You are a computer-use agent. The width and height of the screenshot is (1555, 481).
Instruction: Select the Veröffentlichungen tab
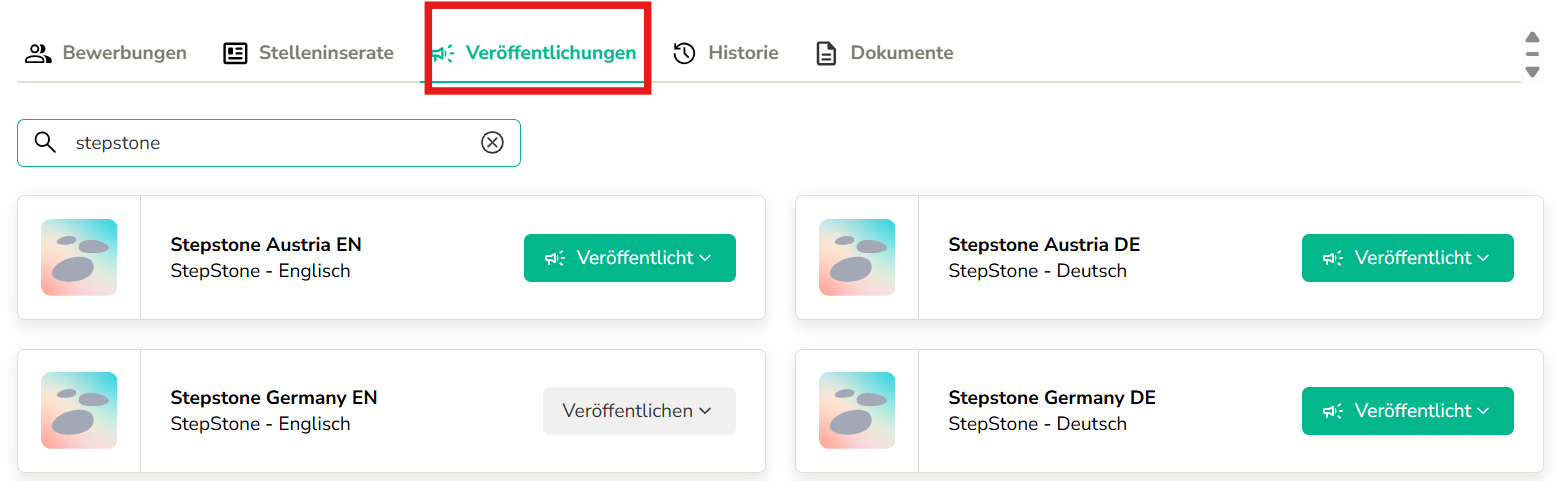534,53
